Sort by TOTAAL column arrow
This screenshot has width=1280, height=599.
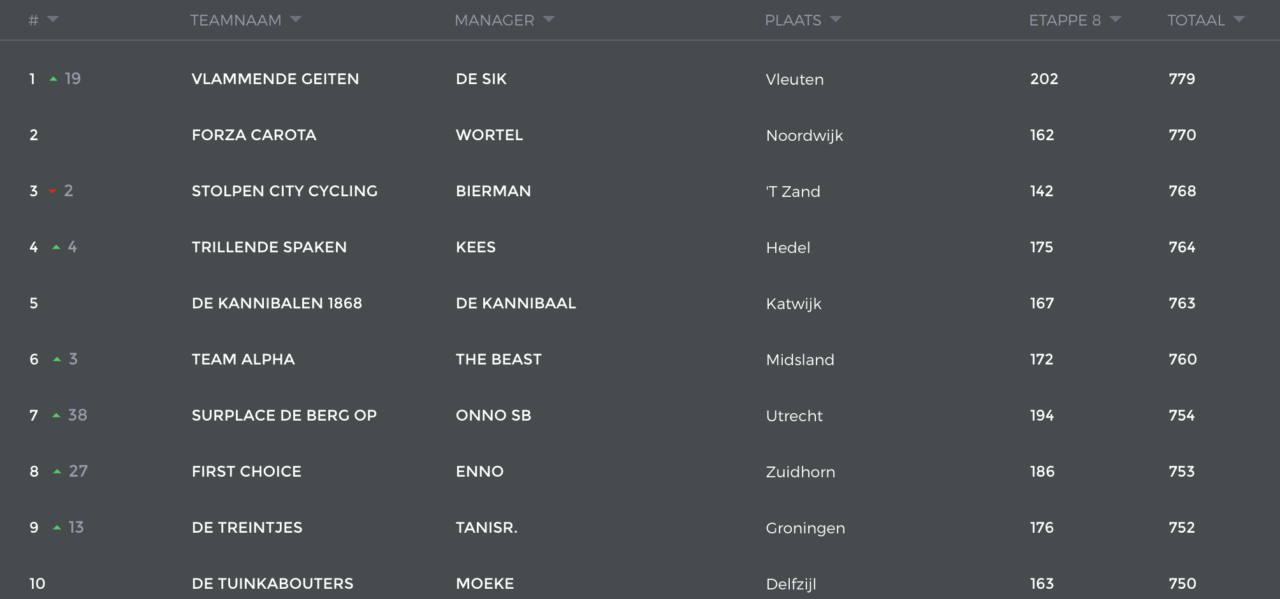pos(1239,20)
